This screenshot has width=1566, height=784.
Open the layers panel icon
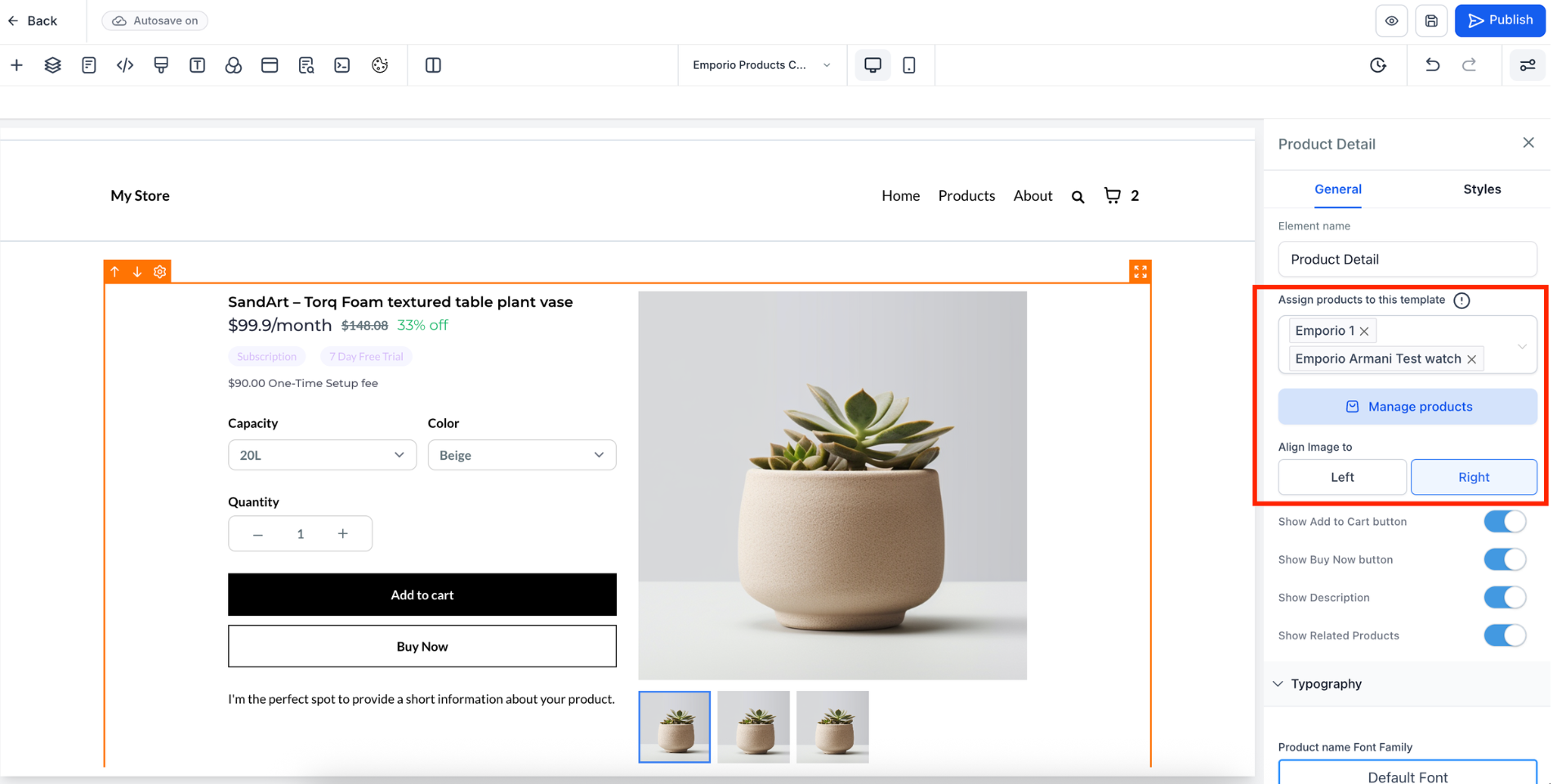click(x=53, y=65)
